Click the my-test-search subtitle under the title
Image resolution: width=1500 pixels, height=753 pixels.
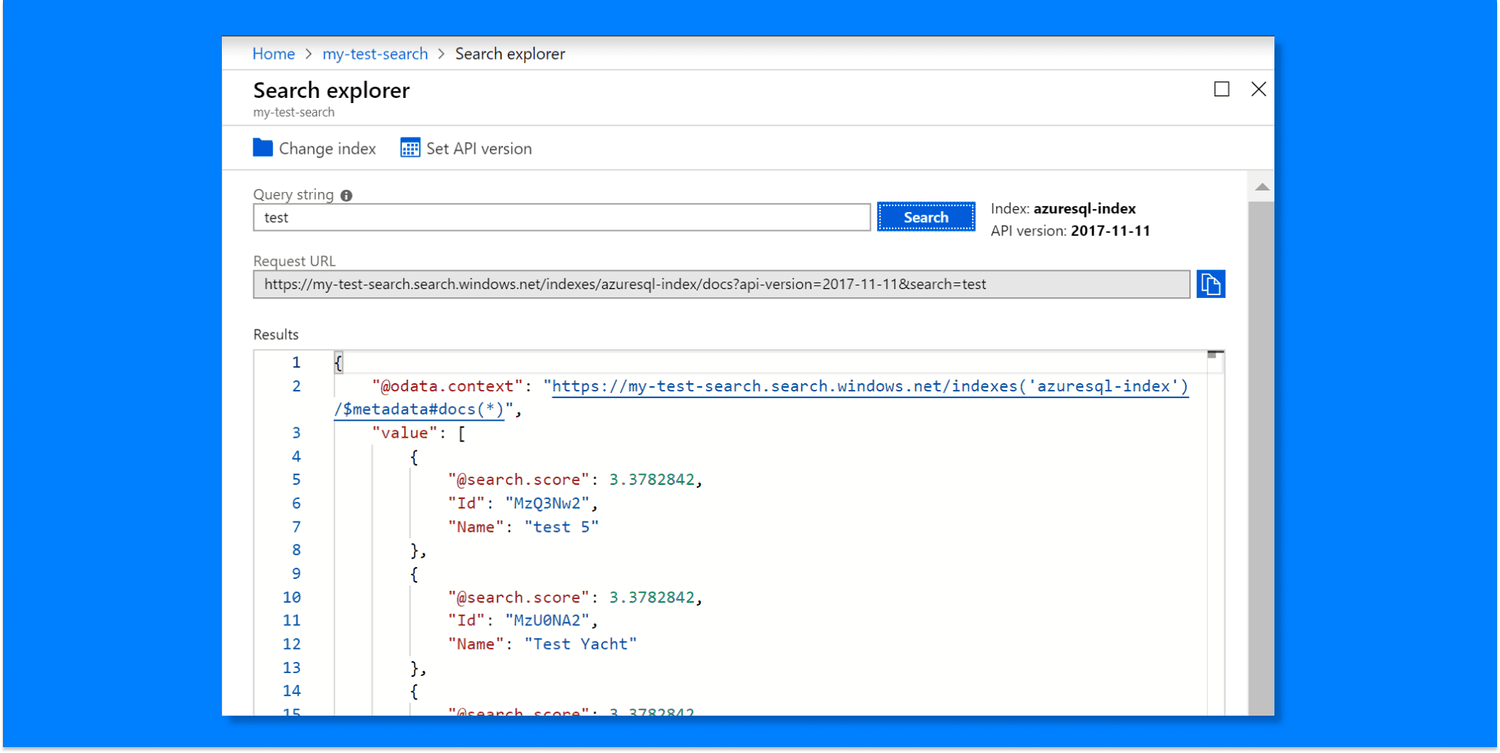294,113
